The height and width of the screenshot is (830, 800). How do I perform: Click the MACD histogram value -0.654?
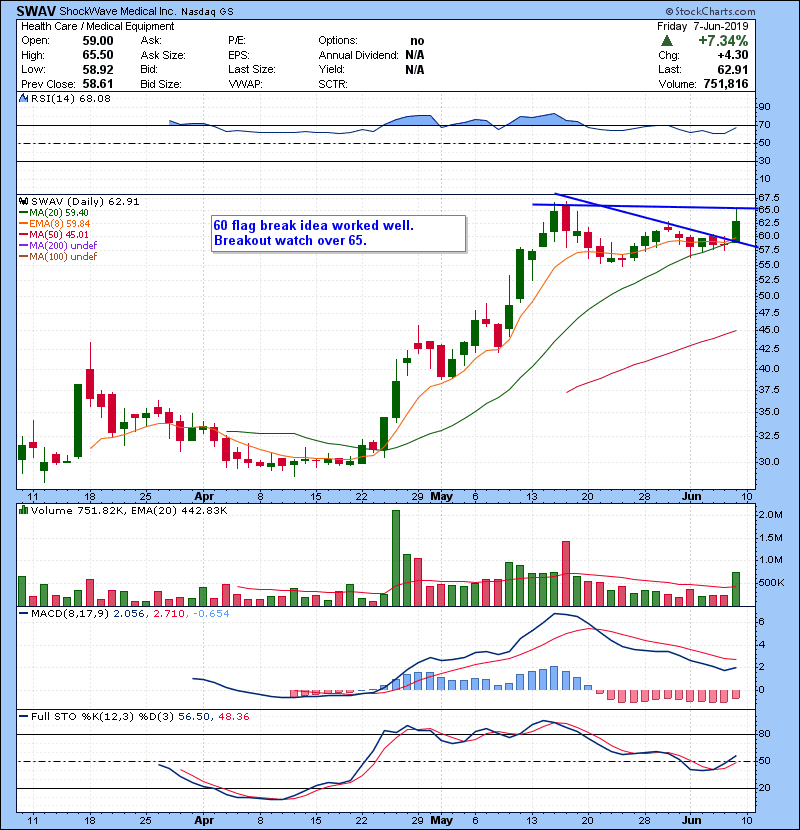211,614
